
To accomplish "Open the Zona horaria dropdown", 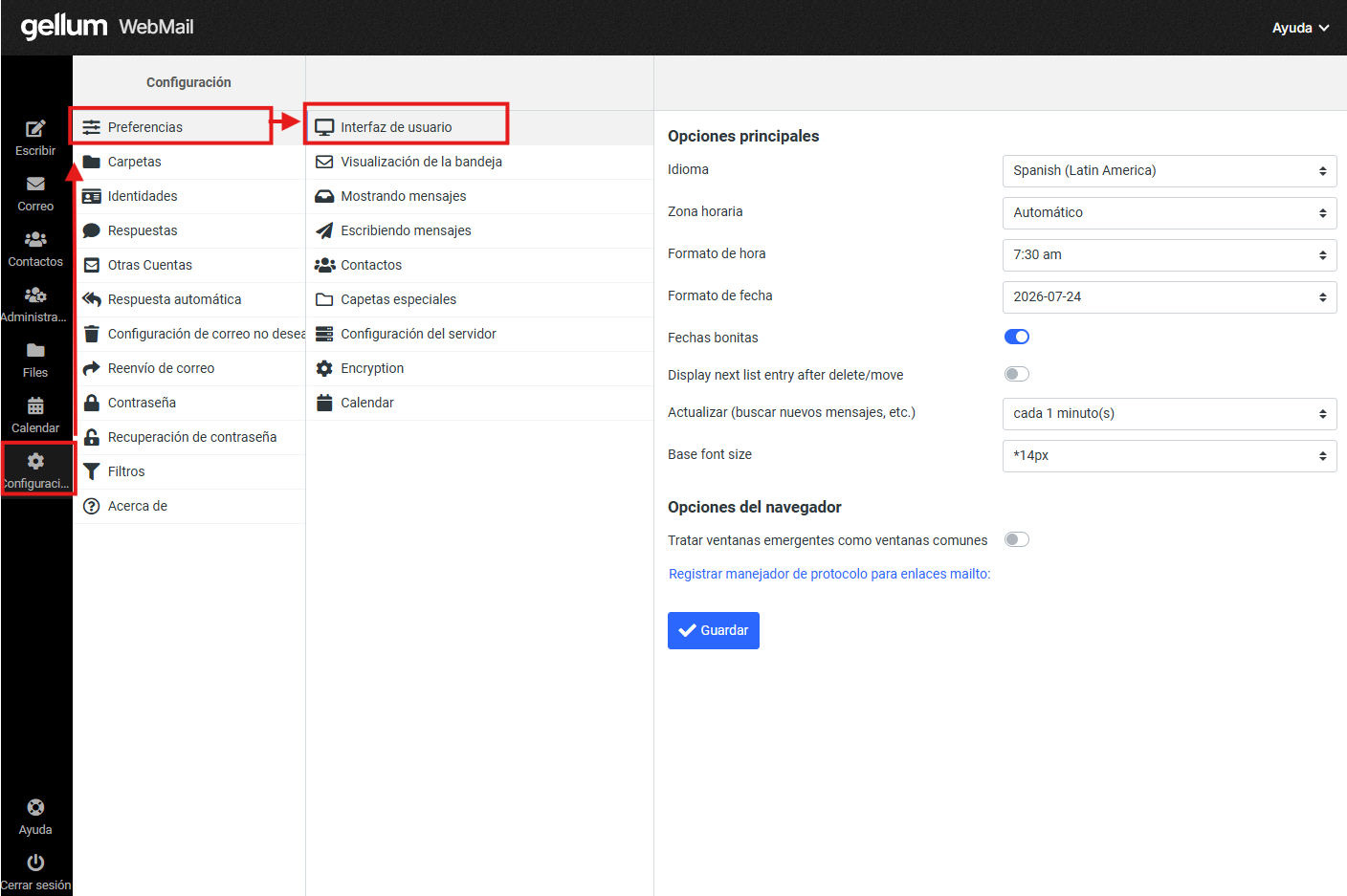I will click(1169, 213).
